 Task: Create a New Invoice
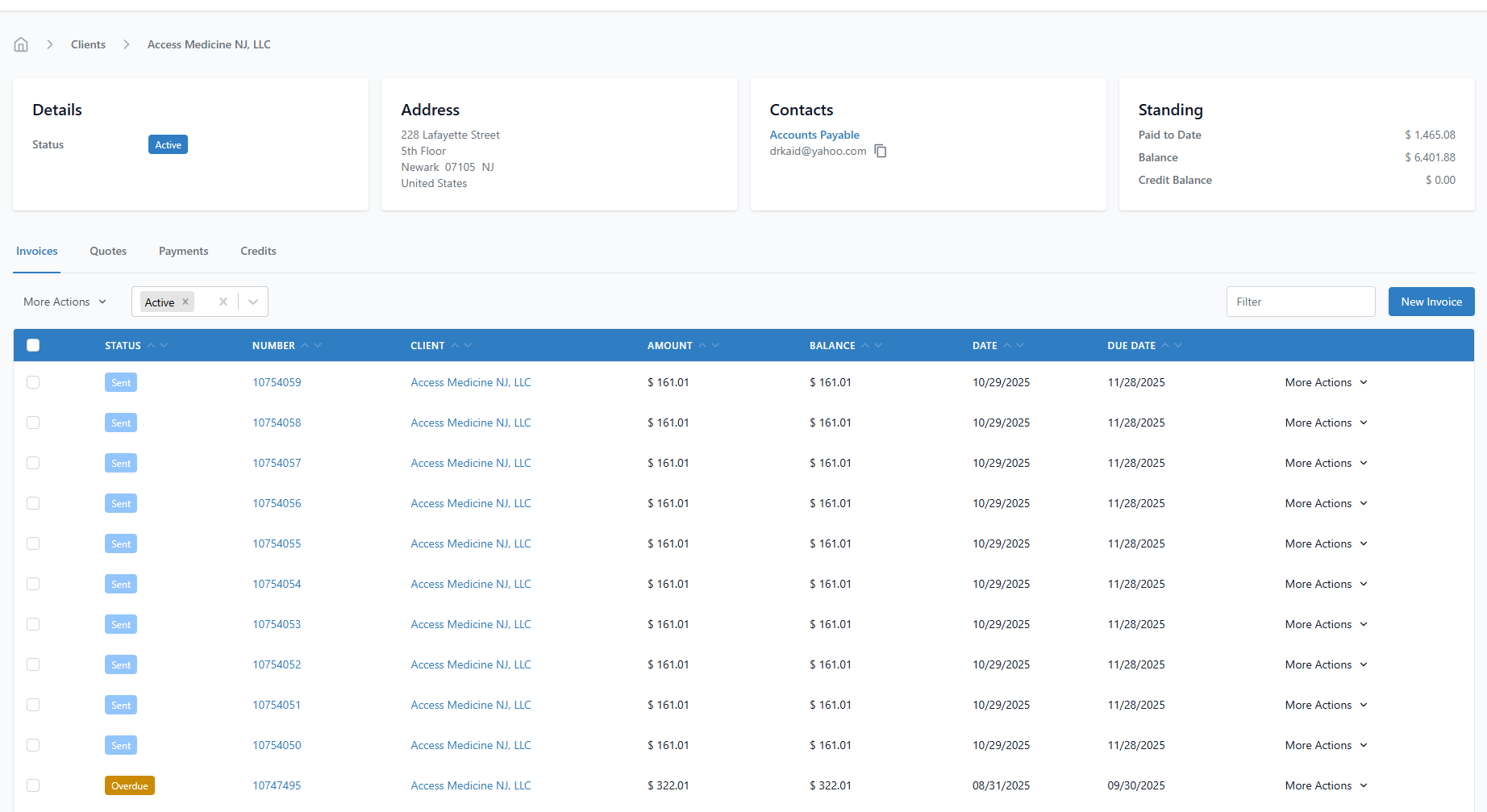(x=1431, y=302)
